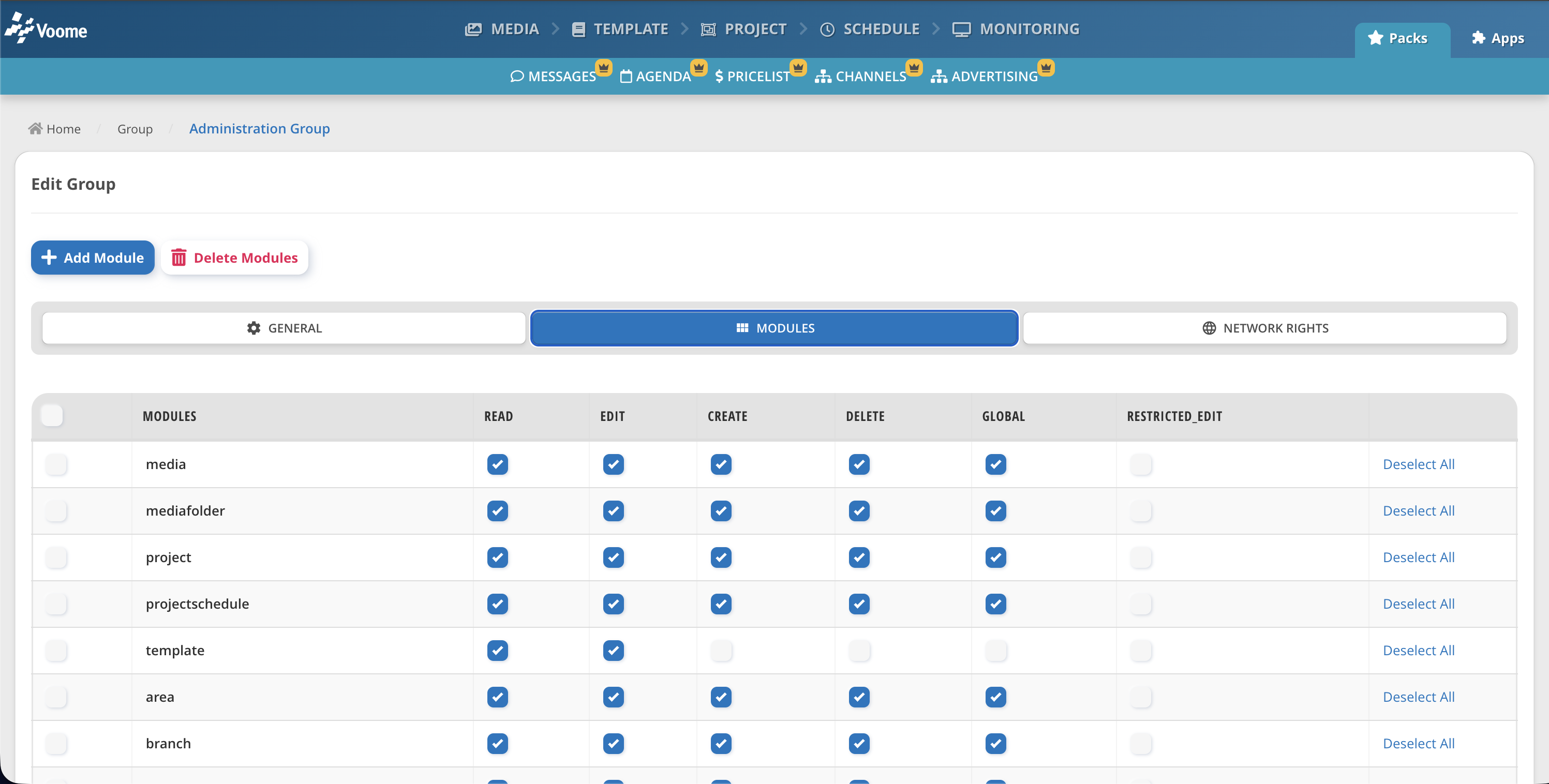The height and width of the screenshot is (784, 1549).
Task: Switch to the Apps tab
Action: coord(1498,38)
